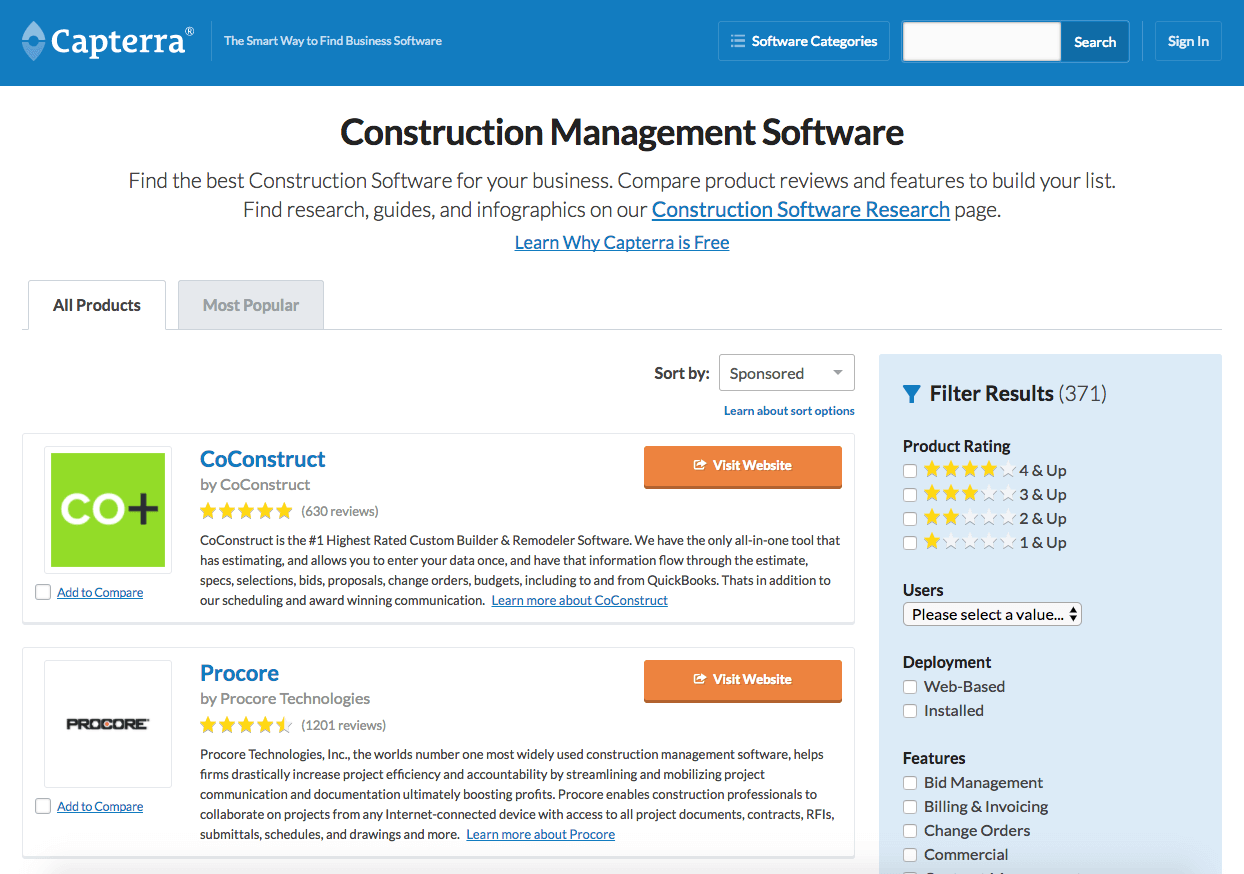This screenshot has height=874, width=1244.
Task: Click CoConstruct's Add to Compare link
Action: 100,593
